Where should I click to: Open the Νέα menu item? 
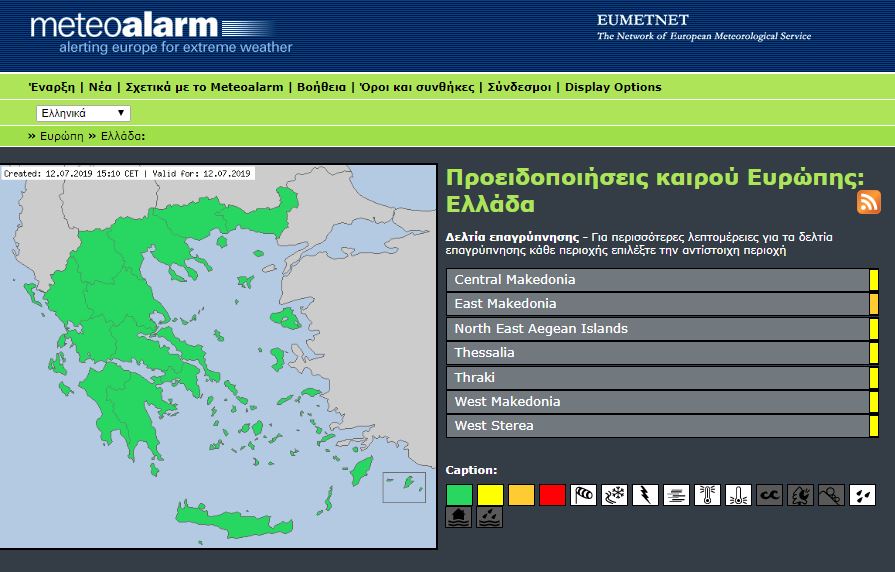(100, 87)
